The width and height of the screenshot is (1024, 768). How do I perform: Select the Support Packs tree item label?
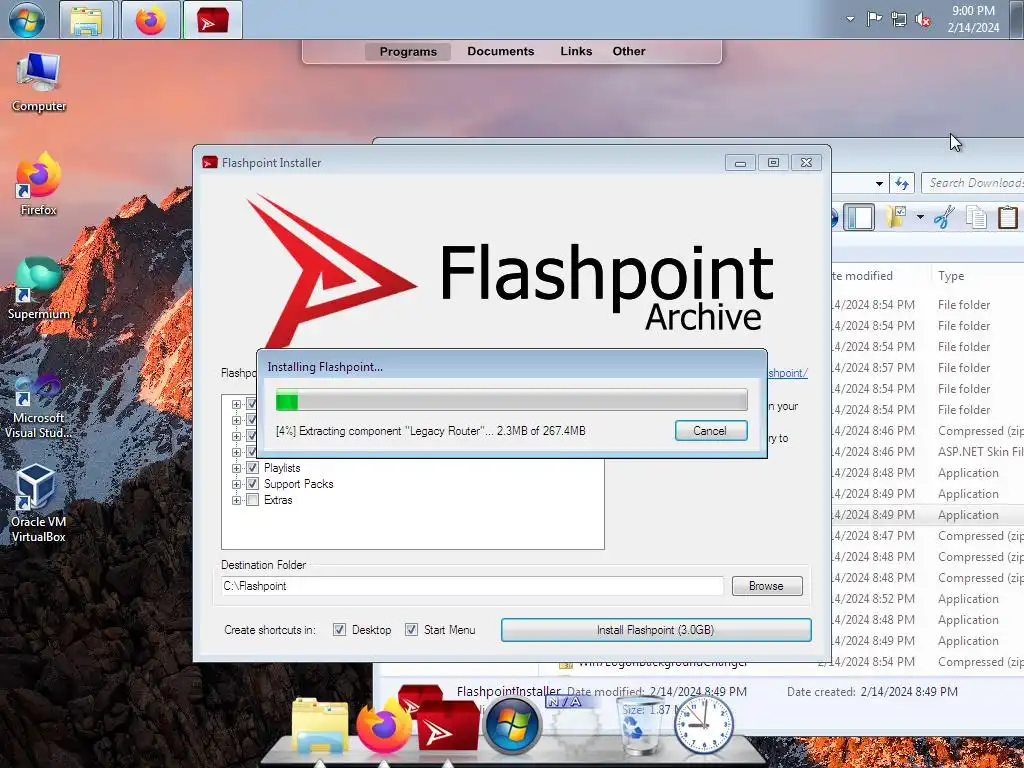[298, 484]
